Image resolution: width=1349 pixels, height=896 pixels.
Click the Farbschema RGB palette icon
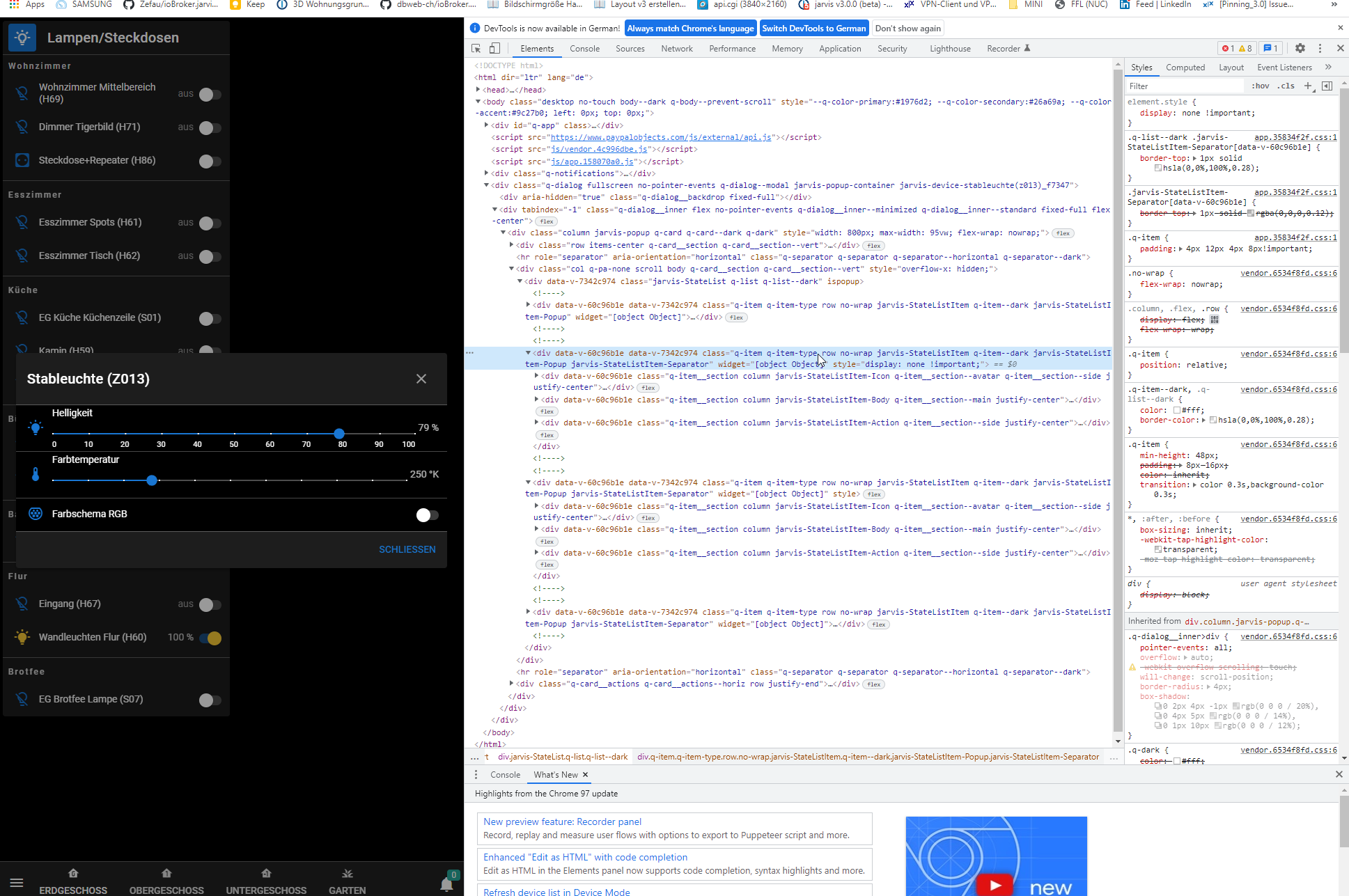coord(36,514)
